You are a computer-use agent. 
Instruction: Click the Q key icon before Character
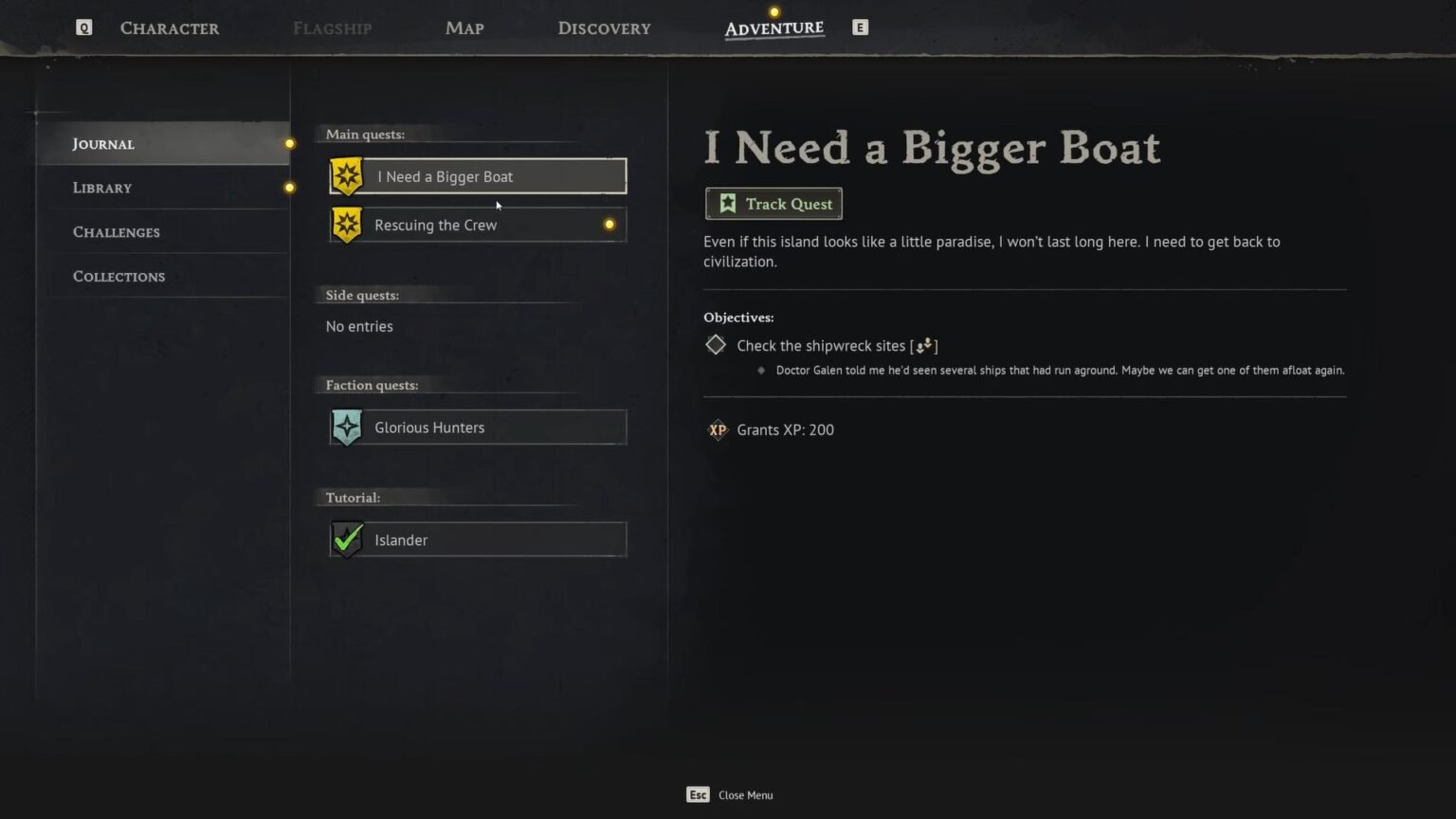[84, 27]
